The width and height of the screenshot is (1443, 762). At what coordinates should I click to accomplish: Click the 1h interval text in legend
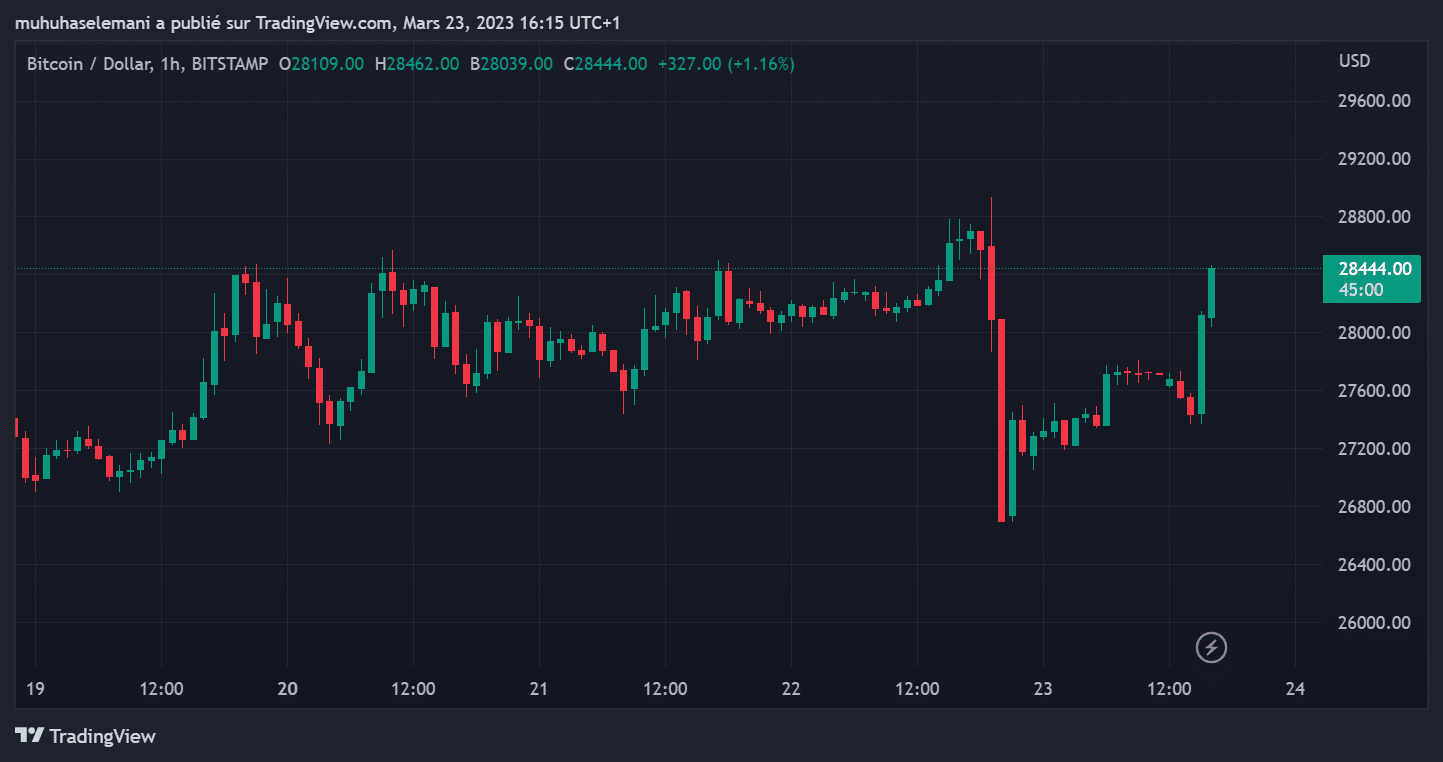tap(169, 64)
